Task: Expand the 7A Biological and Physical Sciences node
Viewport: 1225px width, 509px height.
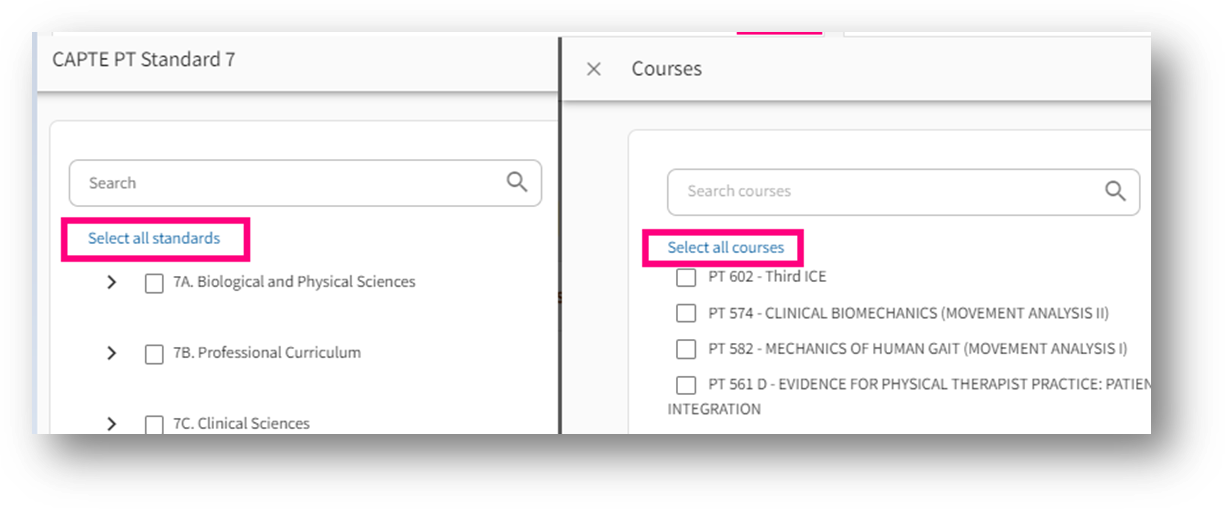Action: pos(111,283)
